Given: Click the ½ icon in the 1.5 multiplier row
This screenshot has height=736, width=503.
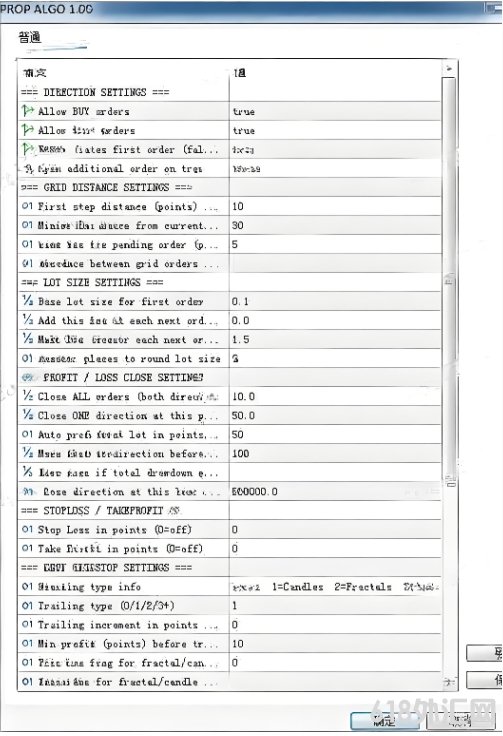Looking at the screenshot, I should [28, 339].
